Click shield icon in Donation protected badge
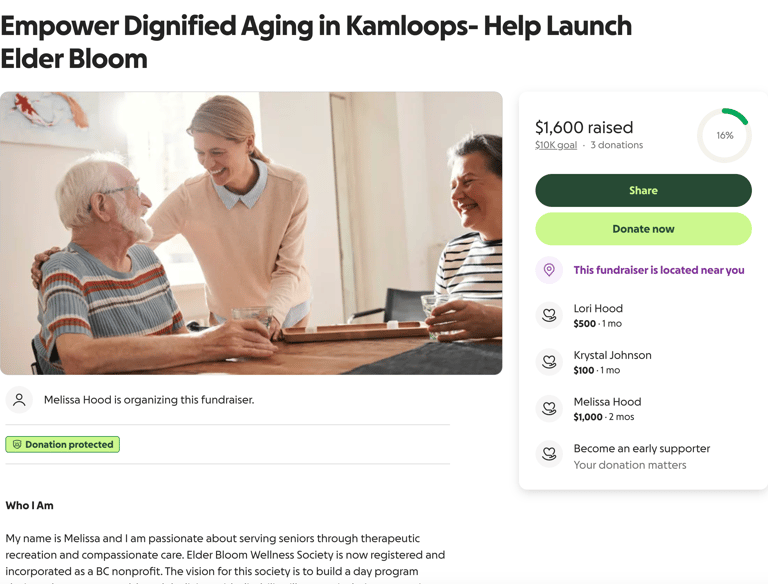The image size is (768, 584). 17,444
